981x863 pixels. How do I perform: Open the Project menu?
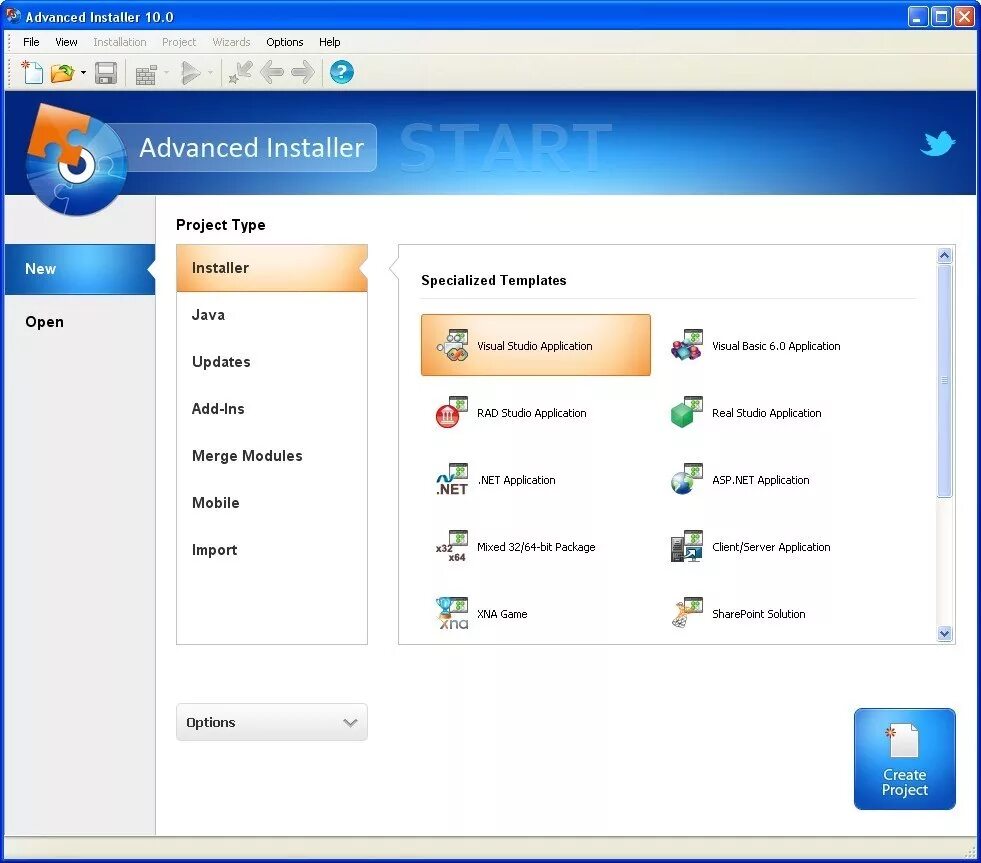click(x=179, y=42)
